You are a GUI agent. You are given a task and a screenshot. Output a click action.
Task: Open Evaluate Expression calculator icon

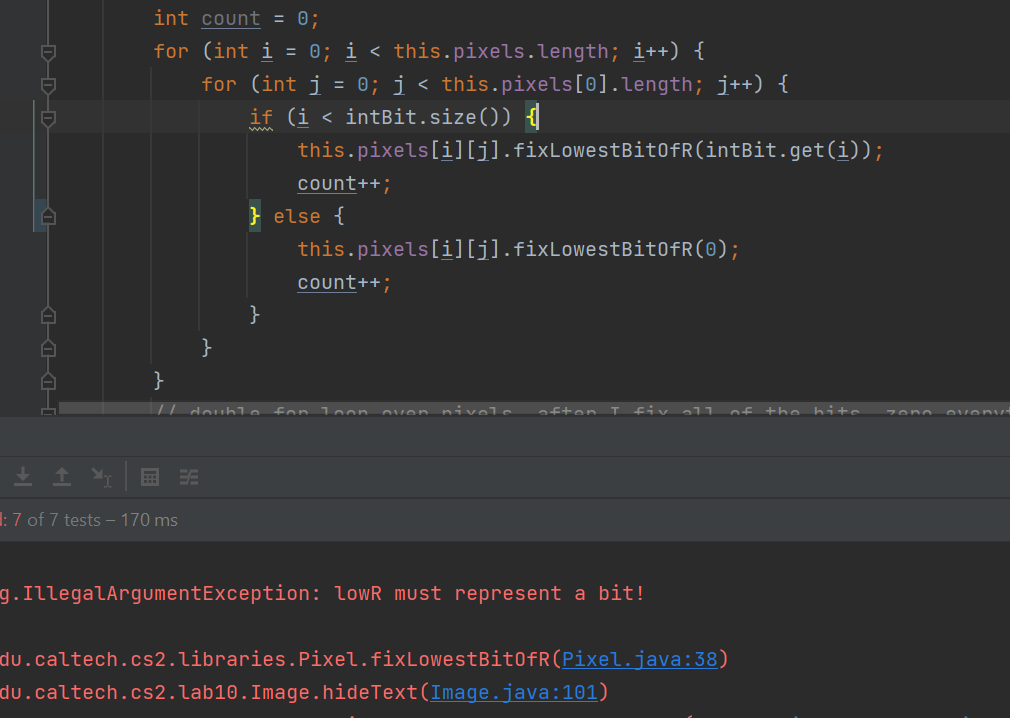[150, 477]
